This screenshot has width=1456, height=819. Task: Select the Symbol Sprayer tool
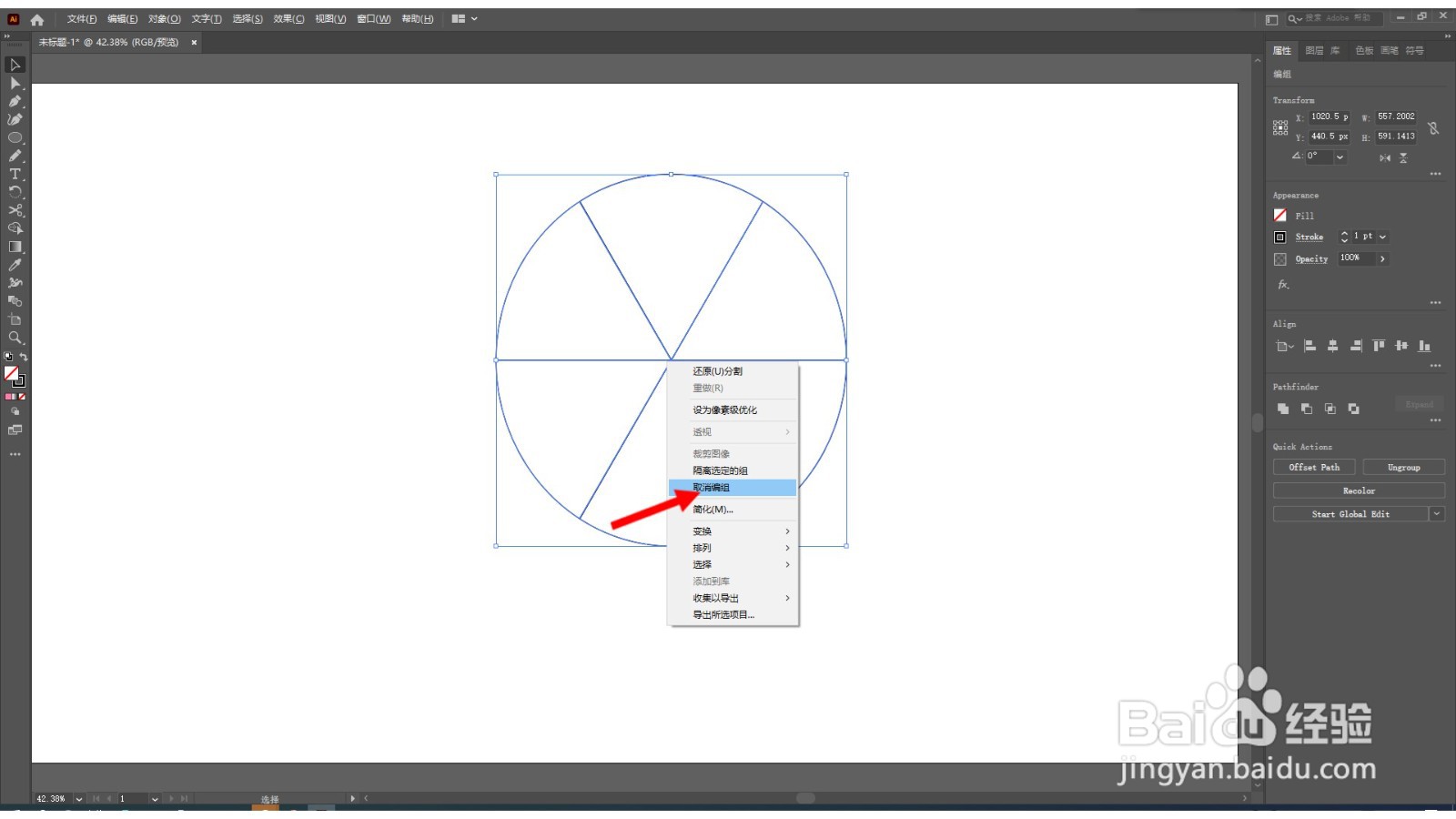pos(15,283)
